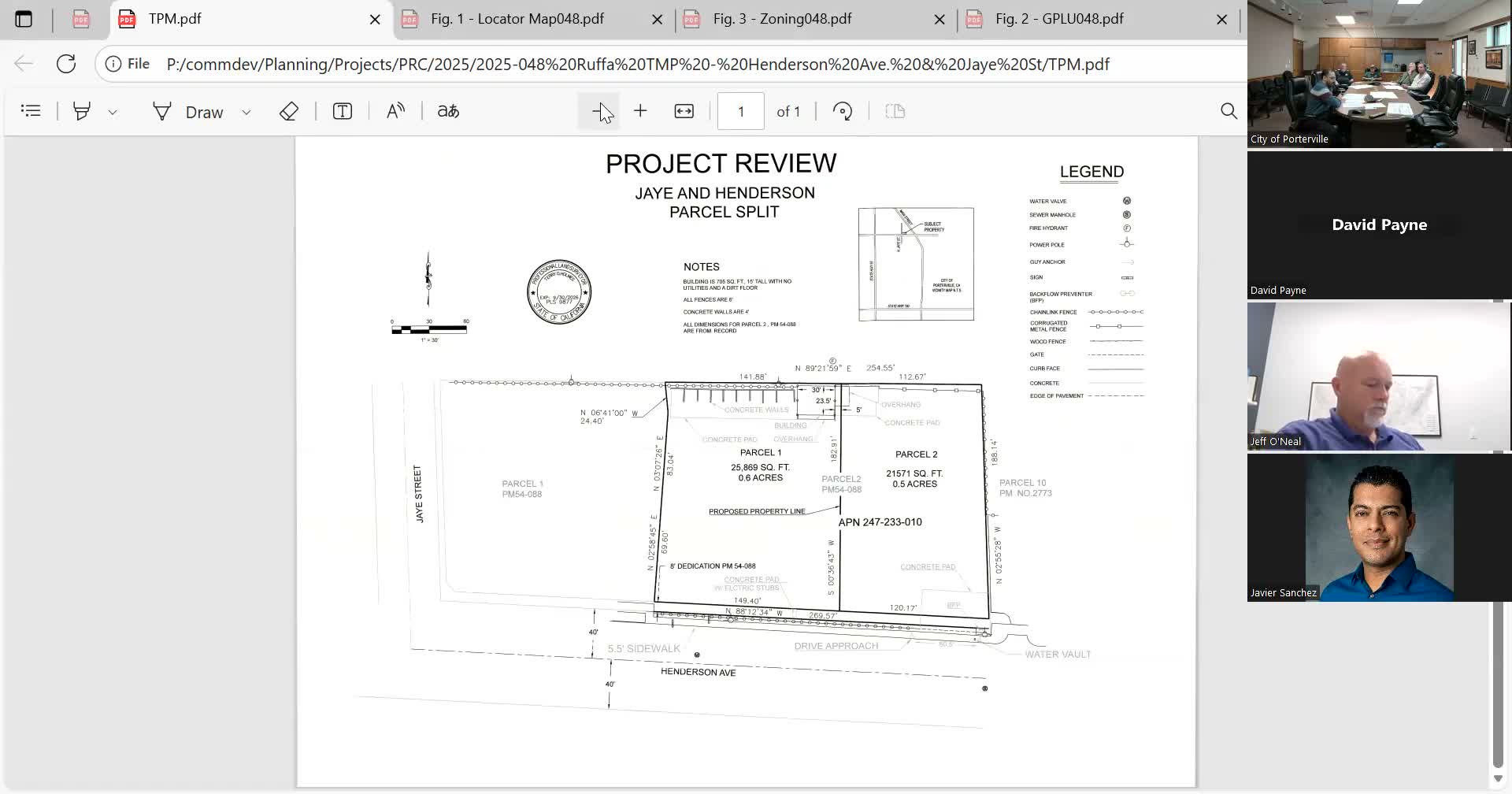Click the HENDERSON AVE label
Viewport: 1512px width, 794px height.
coord(698,672)
